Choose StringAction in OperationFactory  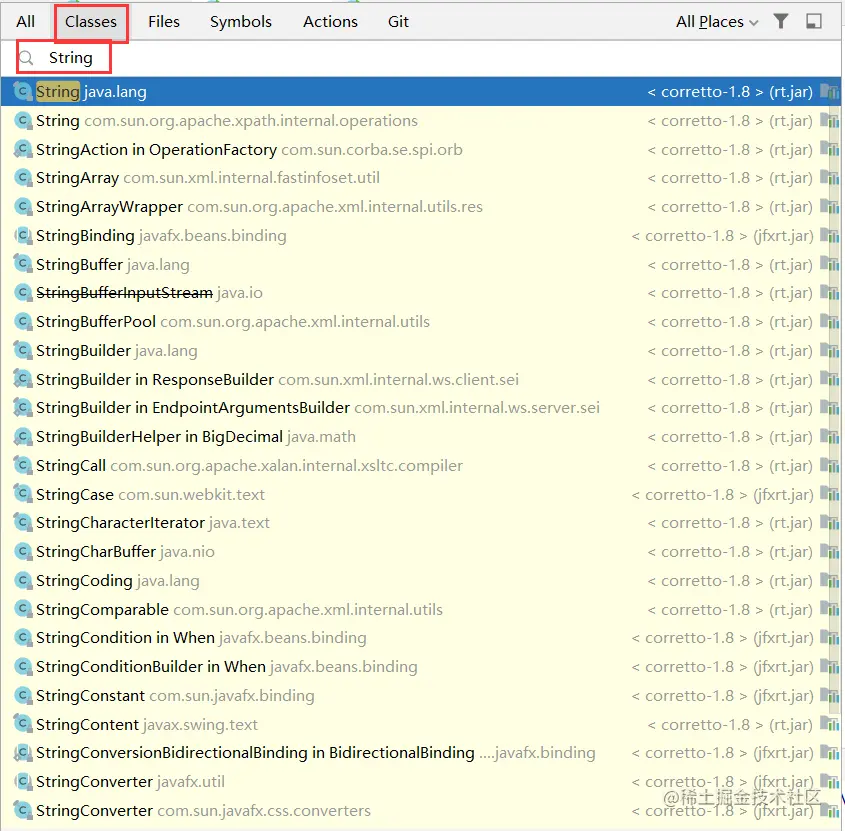[x=420, y=149]
